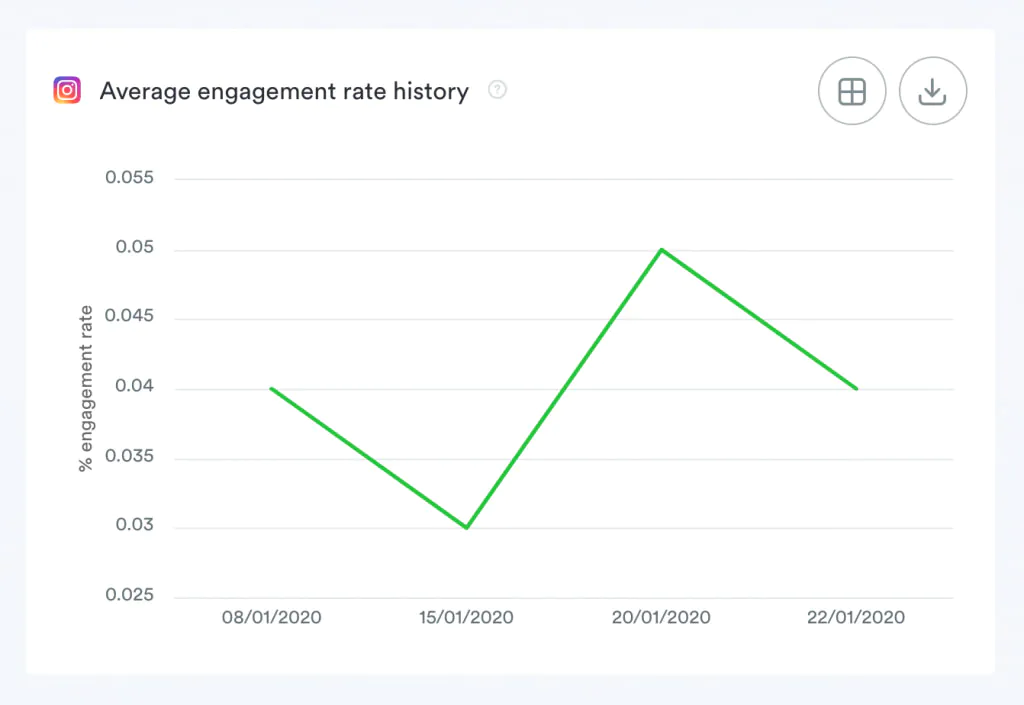Viewport: 1024px width, 705px height.
Task: Click the 0.05 y-axis value
Action: click(135, 247)
